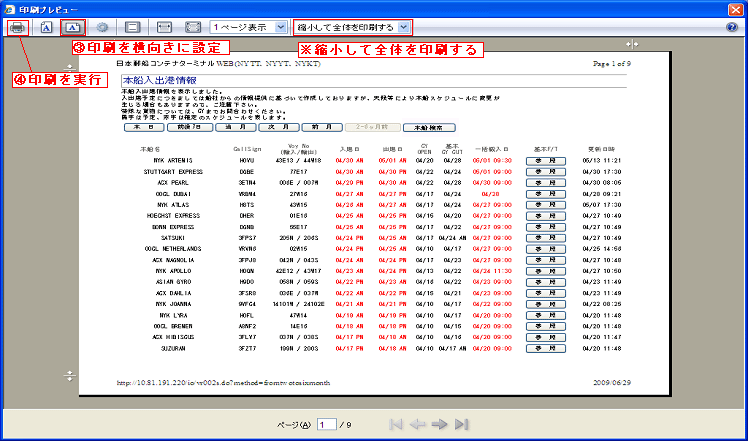Click the top margin adjust handle on left

[x=69, y=65]
